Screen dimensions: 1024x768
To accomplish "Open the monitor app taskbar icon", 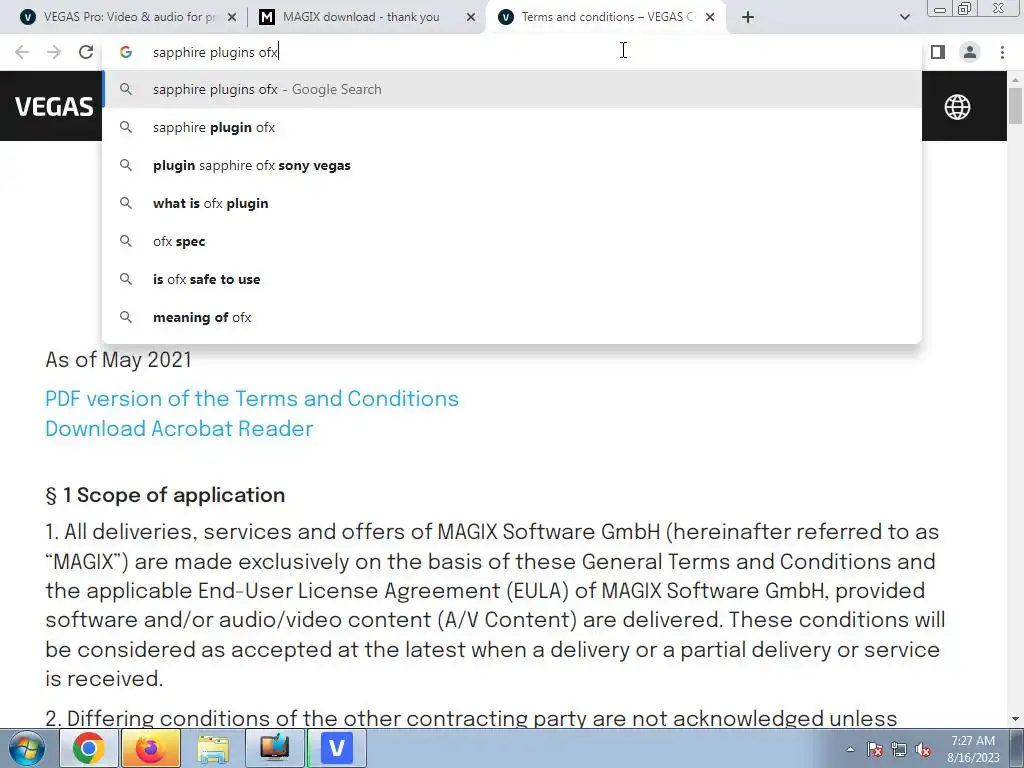I will 275,748.
